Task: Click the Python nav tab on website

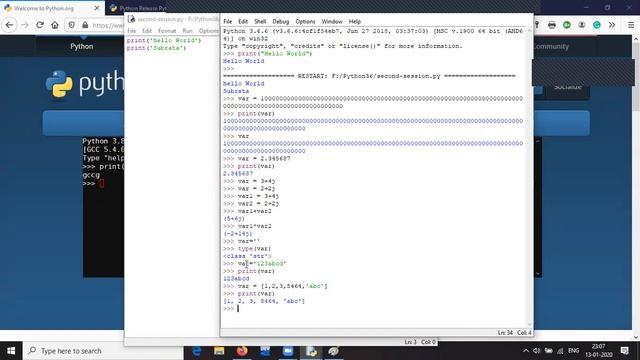Action: [x=82, y=47]
